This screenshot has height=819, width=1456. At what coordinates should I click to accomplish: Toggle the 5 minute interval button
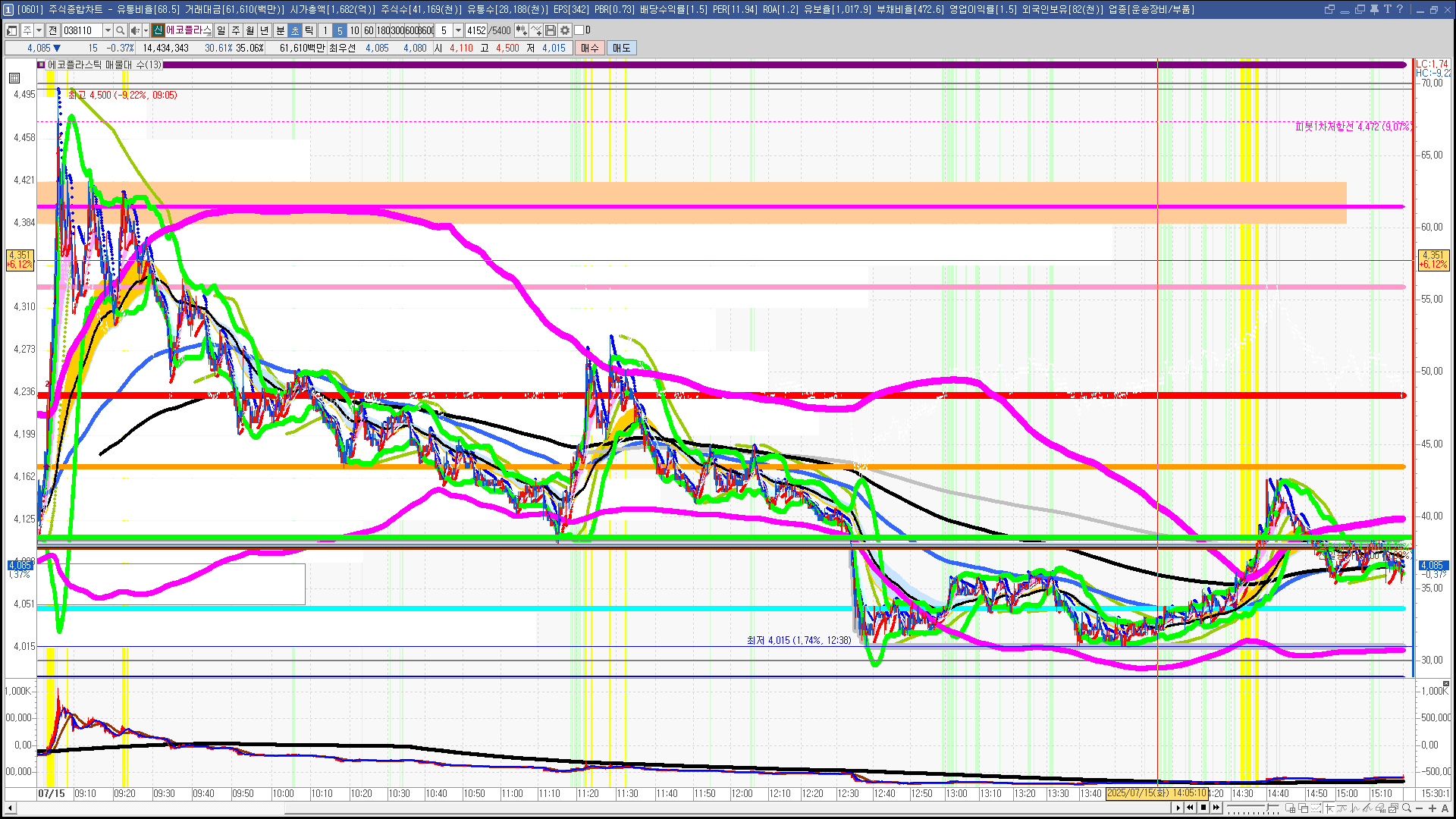pyautogui.click(x=340, y=30)
